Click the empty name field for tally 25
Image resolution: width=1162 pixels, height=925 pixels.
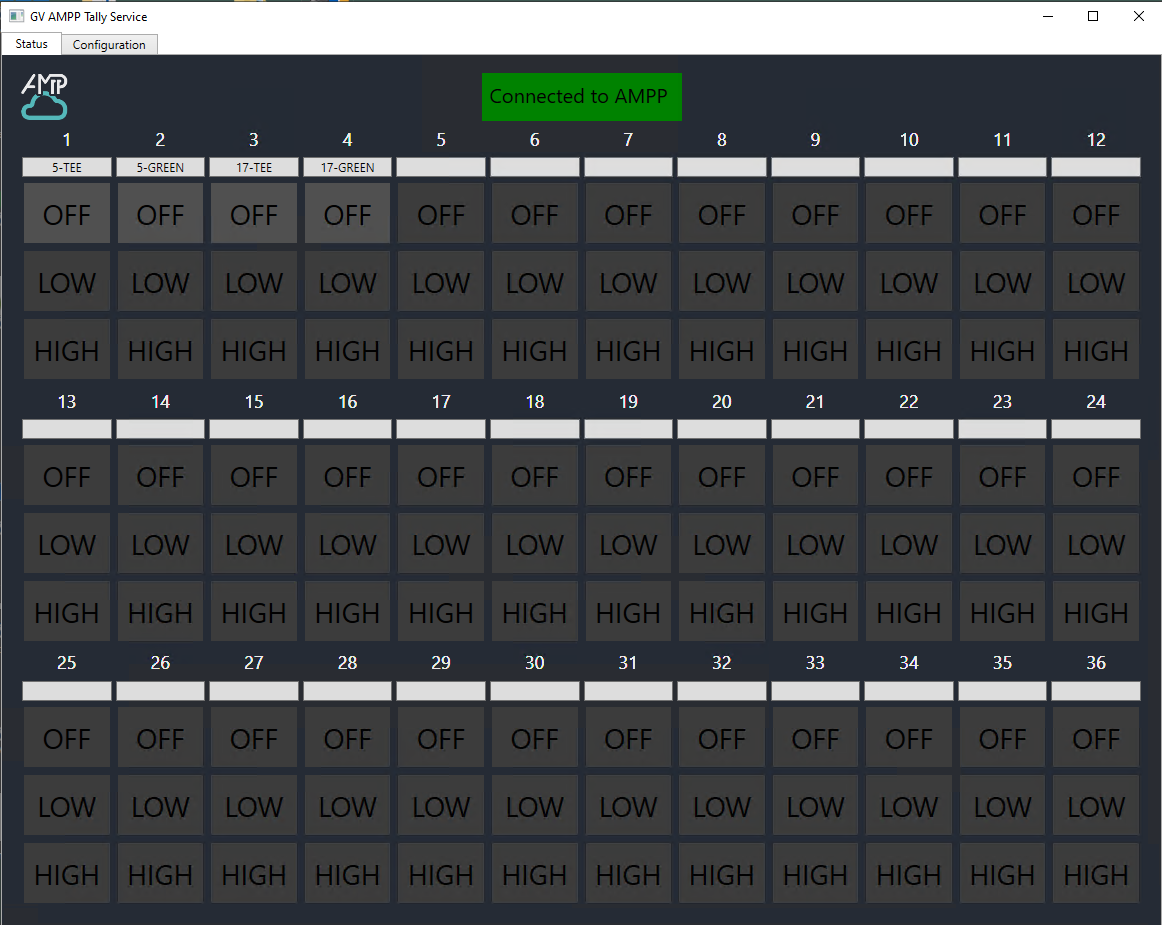(67, 691)
